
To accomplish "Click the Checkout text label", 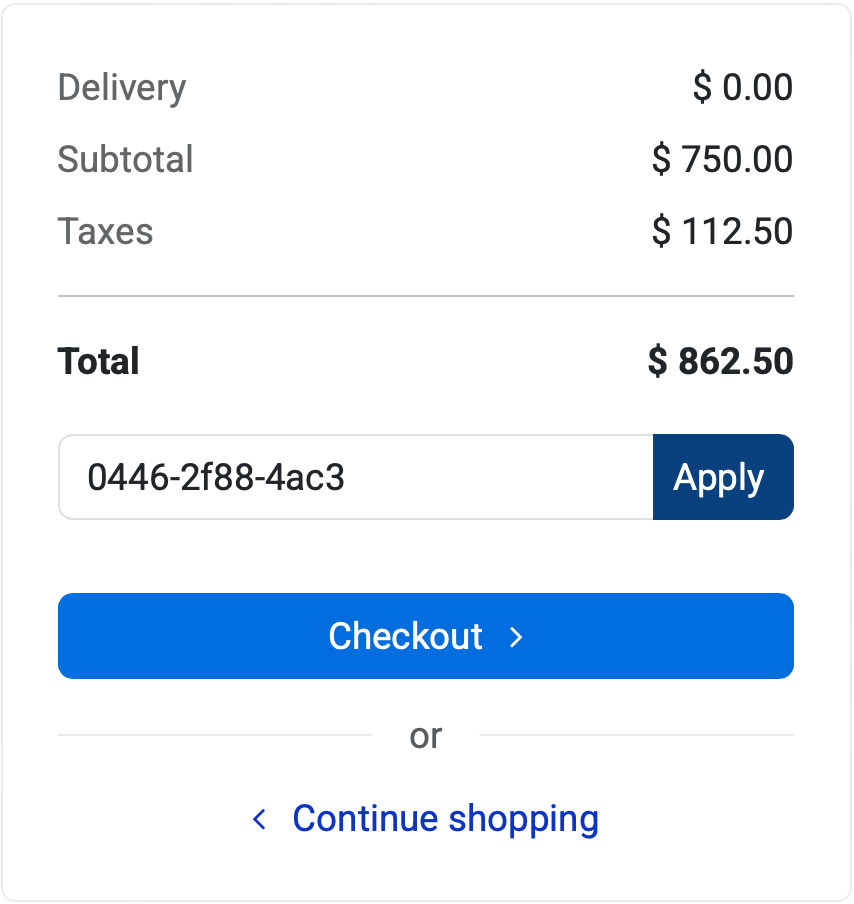I will pyautogui.click(x=404, y=636).
